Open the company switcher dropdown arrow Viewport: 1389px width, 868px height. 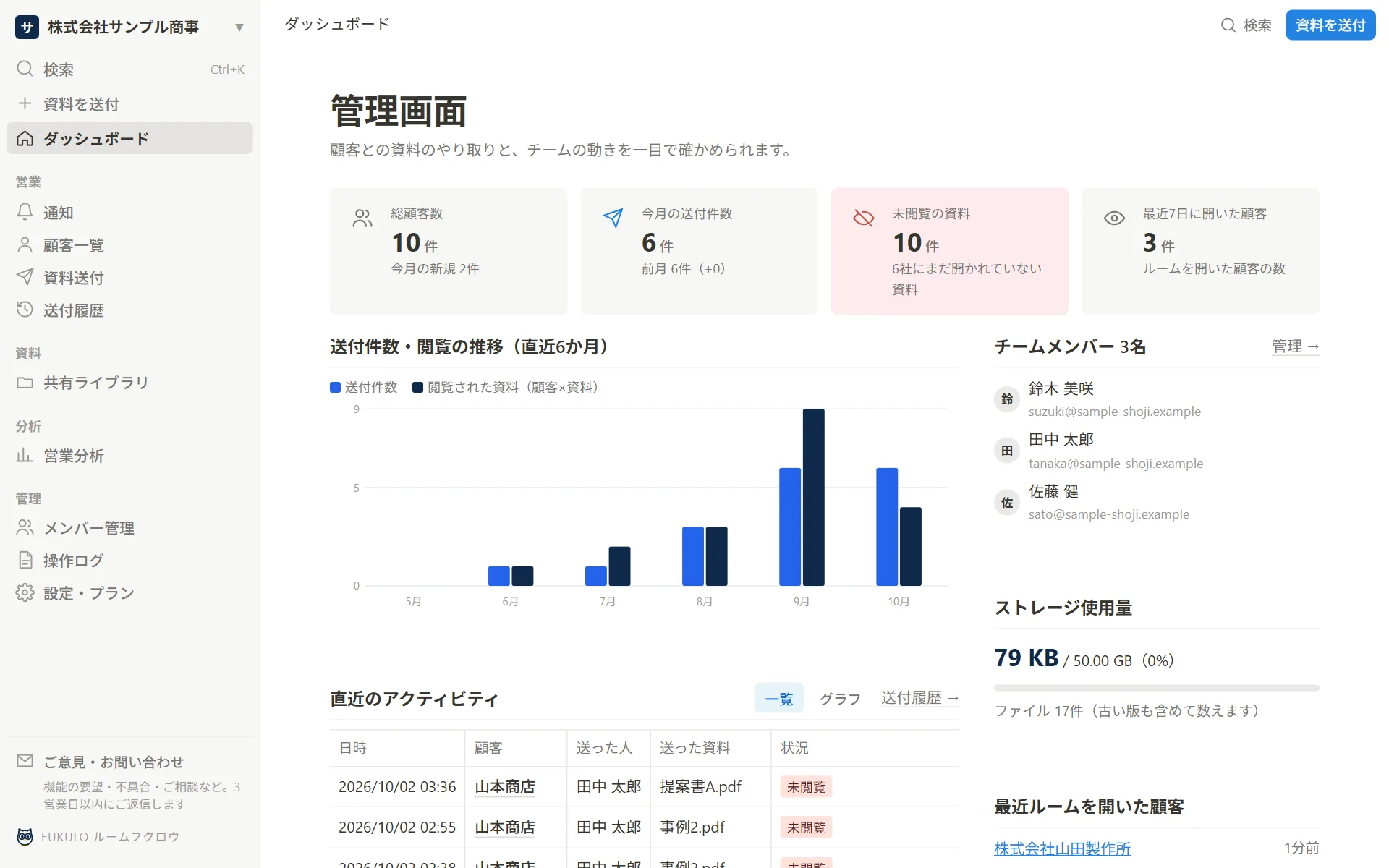239,27
